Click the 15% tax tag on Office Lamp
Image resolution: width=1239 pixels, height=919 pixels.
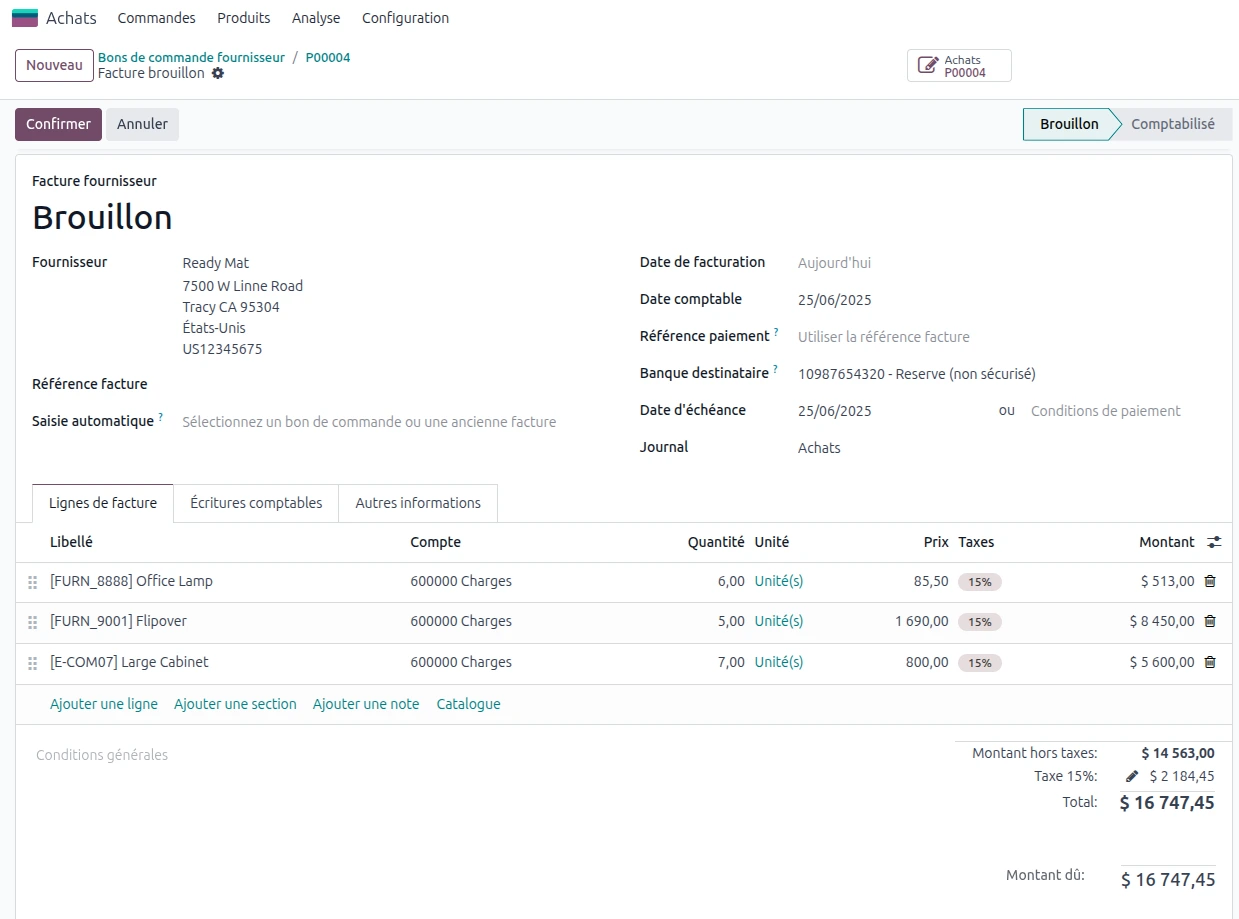[x=979, y=582]
